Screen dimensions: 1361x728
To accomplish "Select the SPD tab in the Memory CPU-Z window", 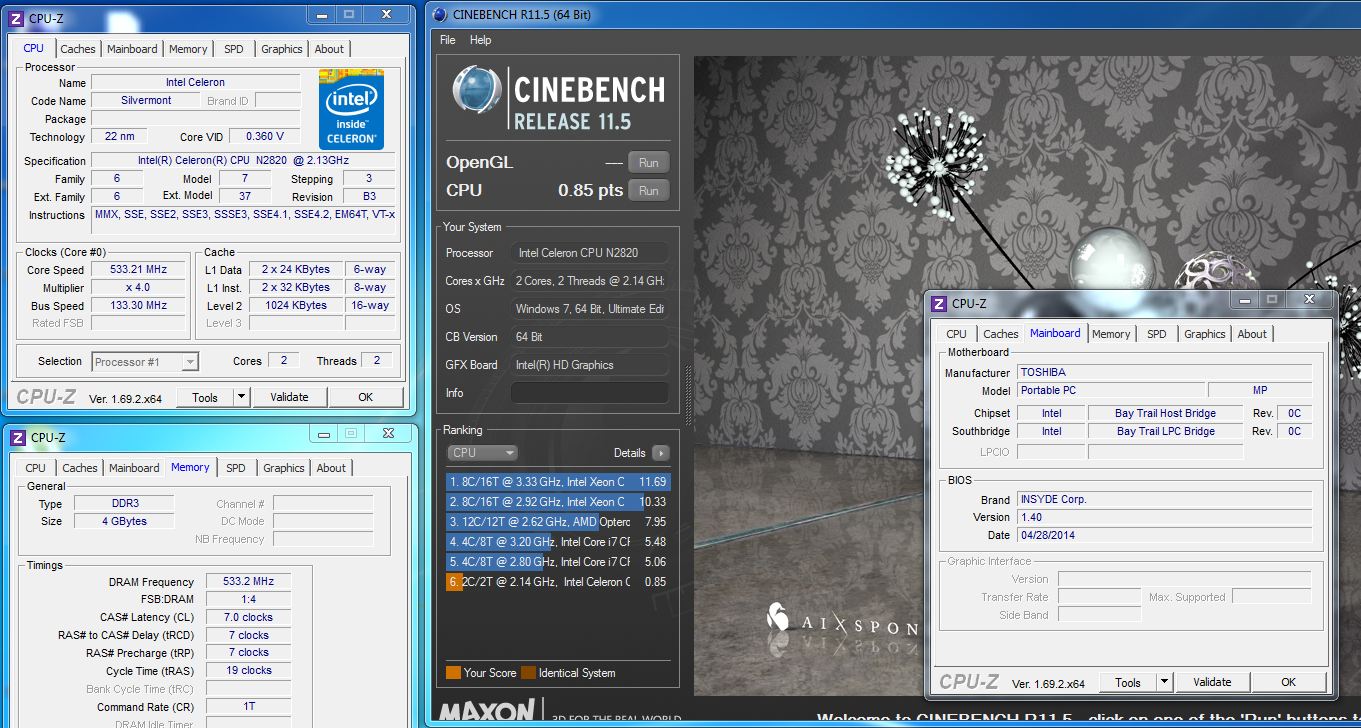I will click(235, 468).
